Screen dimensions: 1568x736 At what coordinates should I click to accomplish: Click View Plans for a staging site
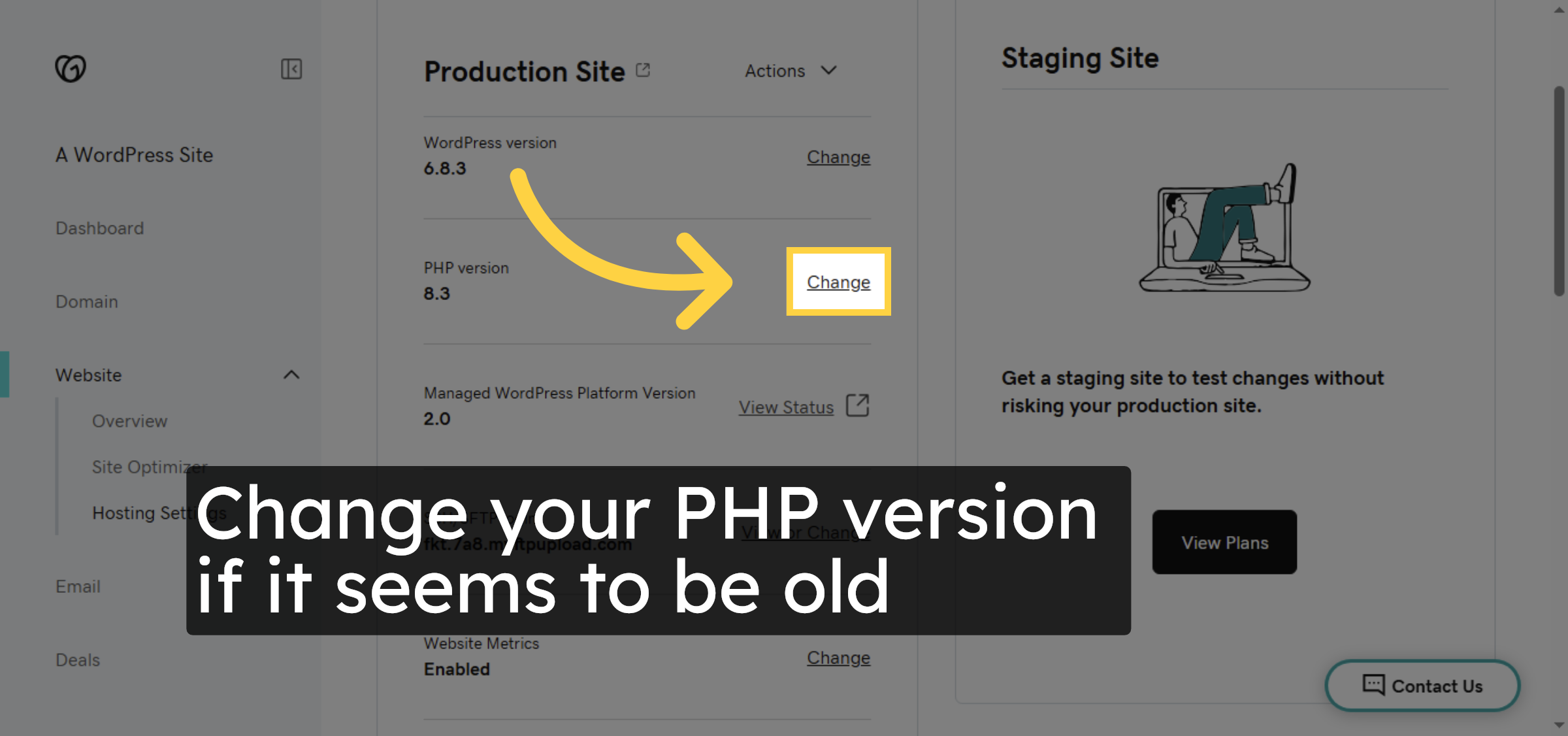1223,542
